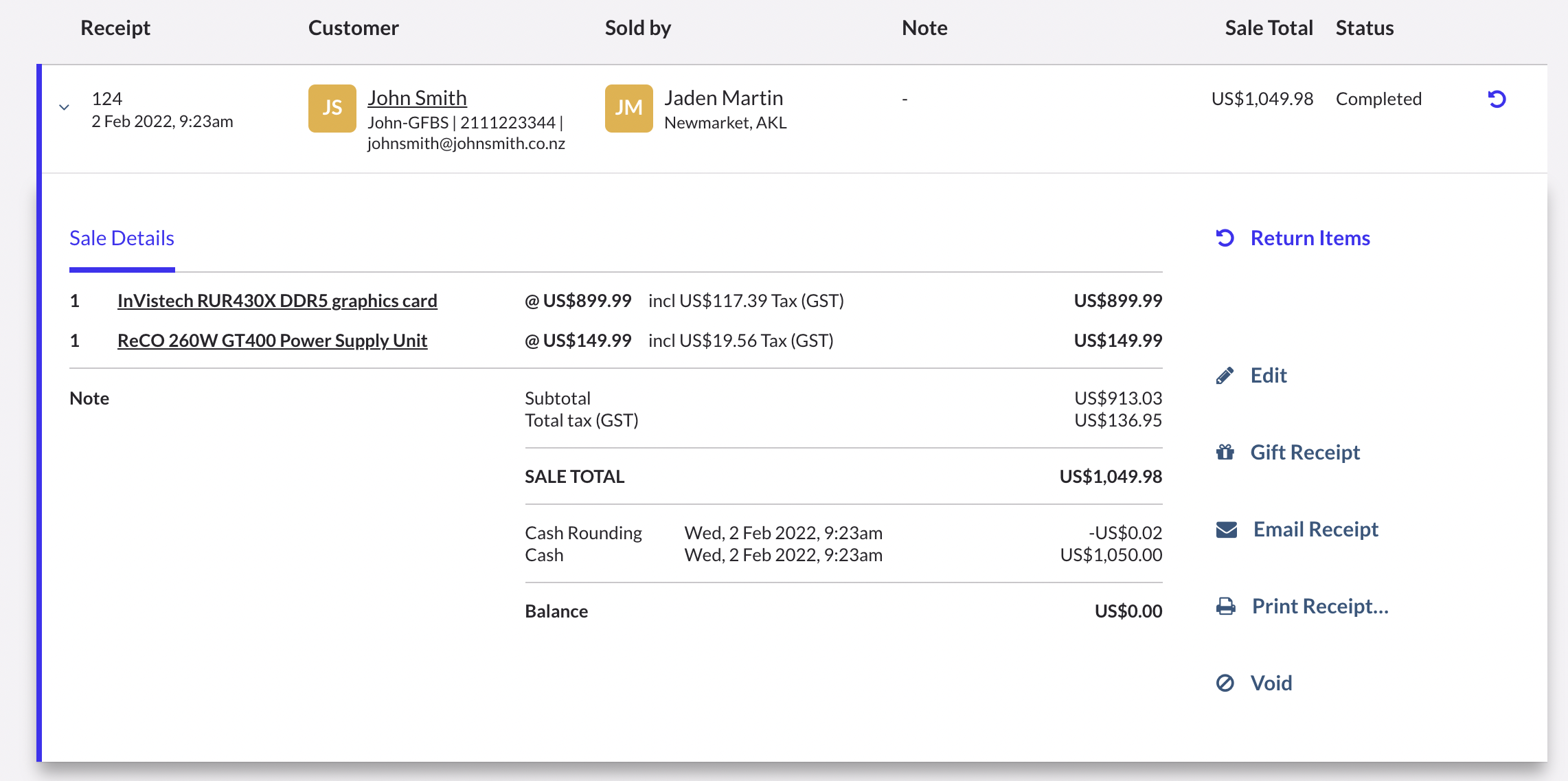Select the Sale Details tab

point(122,238)
